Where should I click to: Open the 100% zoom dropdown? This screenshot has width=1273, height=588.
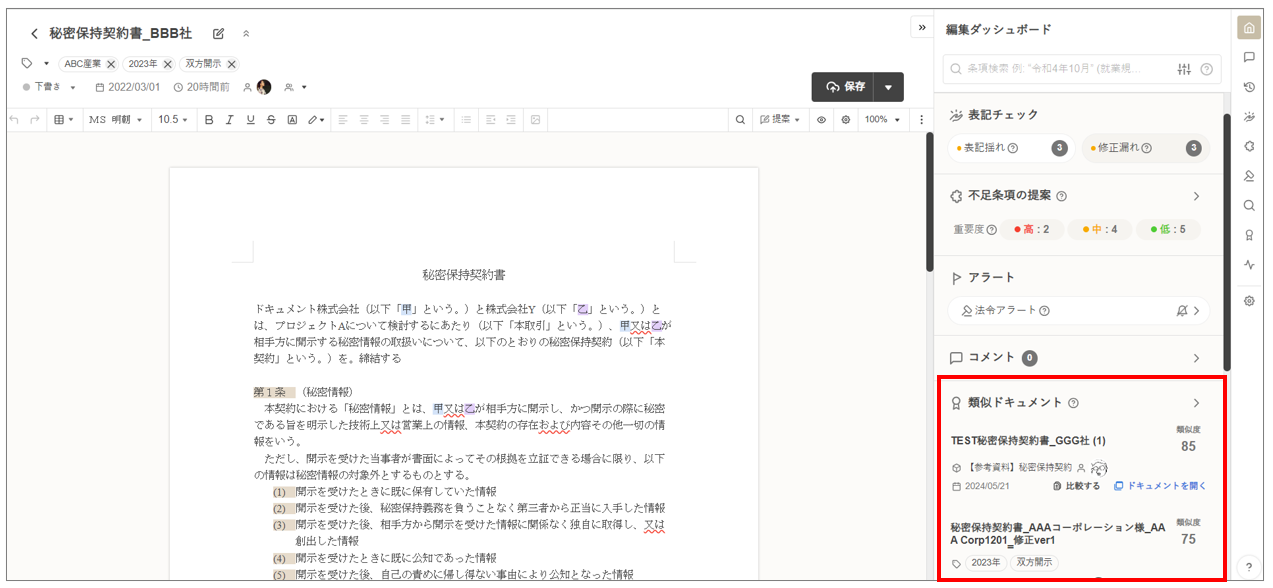pyautogui.click(x=881, y=120)
